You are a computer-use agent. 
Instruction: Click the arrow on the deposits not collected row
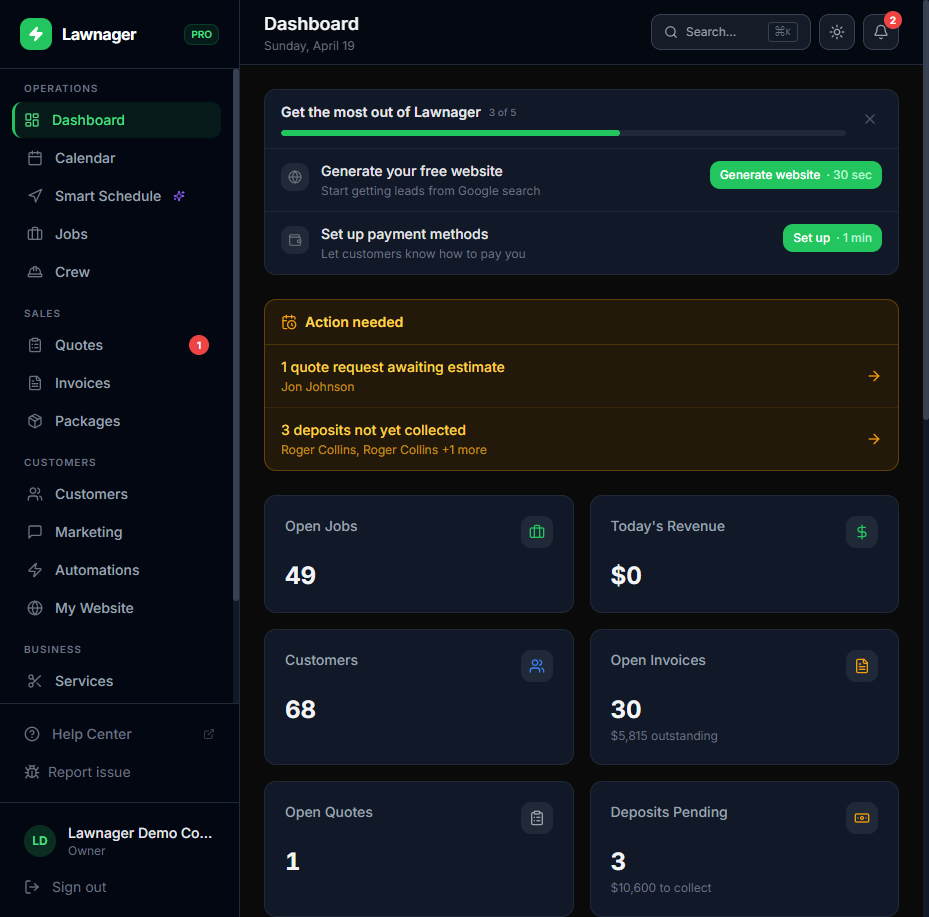(x=873, y=439)
